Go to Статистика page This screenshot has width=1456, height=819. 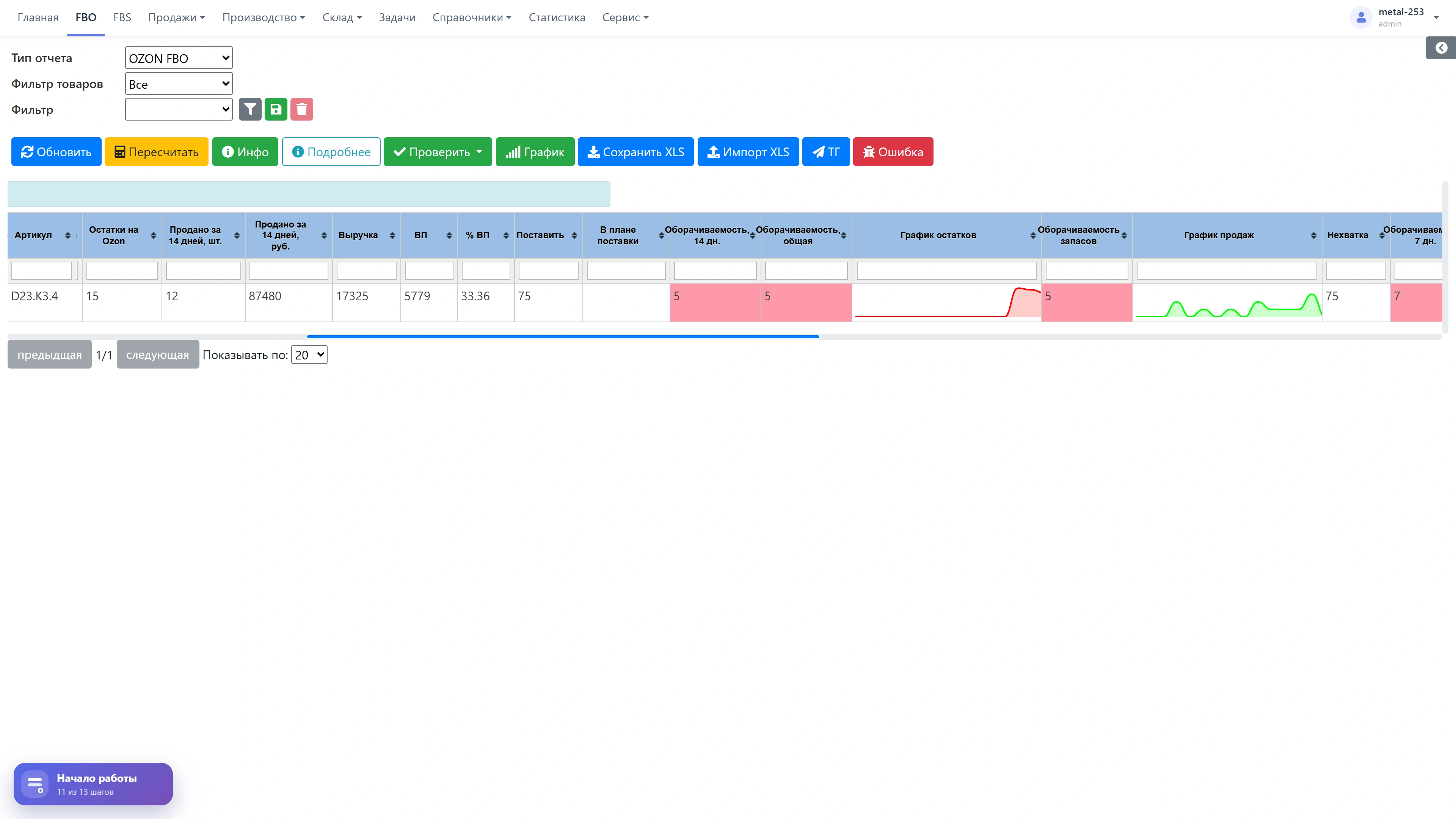(557, 17)
